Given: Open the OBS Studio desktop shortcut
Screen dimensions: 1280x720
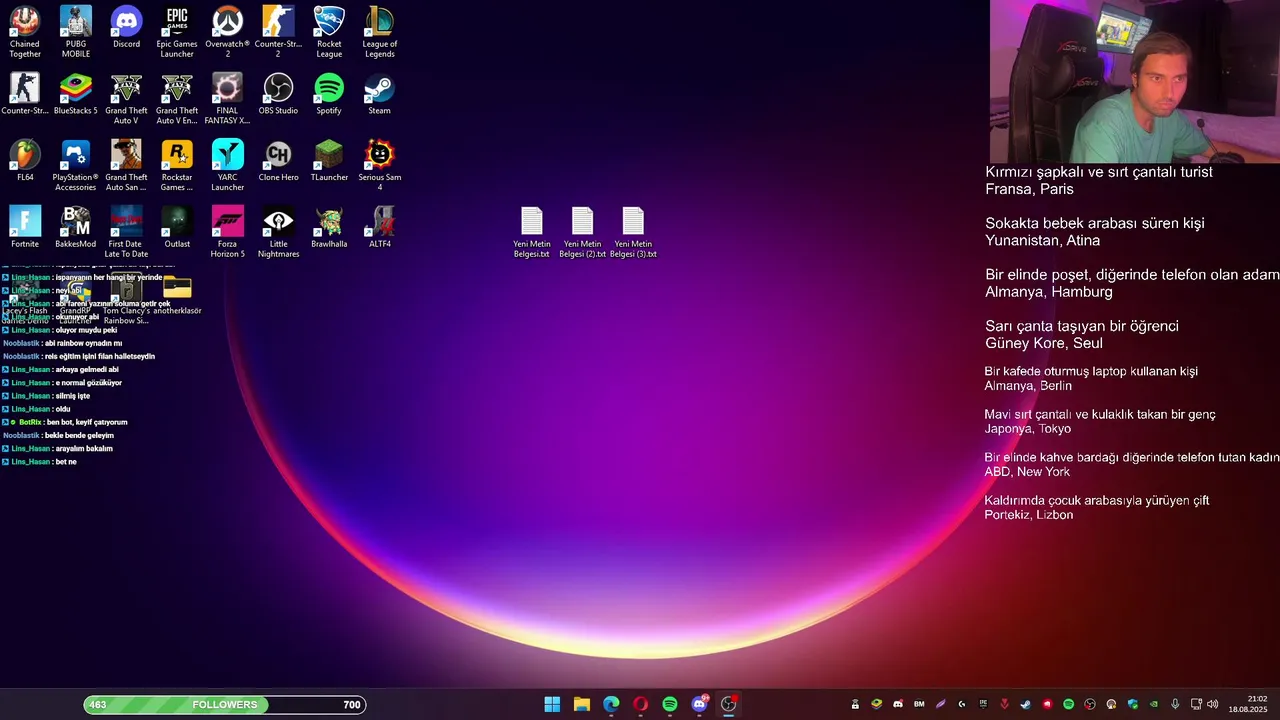Looking at the screenshot, I should (278, 94).
